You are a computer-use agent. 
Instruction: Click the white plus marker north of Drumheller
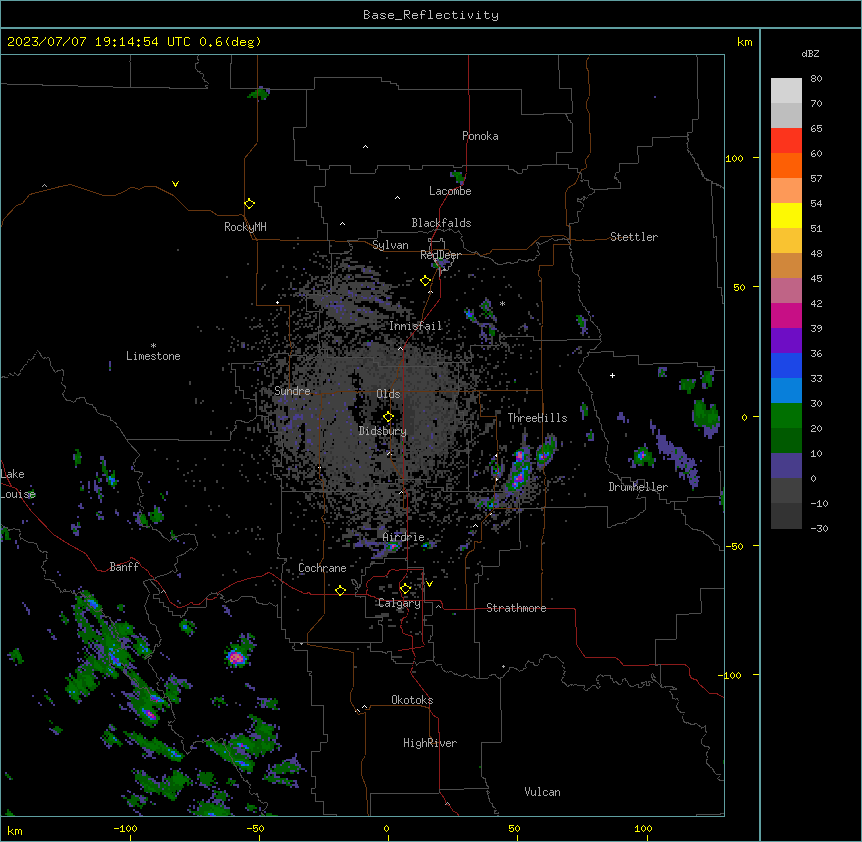[x=612, y=375]
